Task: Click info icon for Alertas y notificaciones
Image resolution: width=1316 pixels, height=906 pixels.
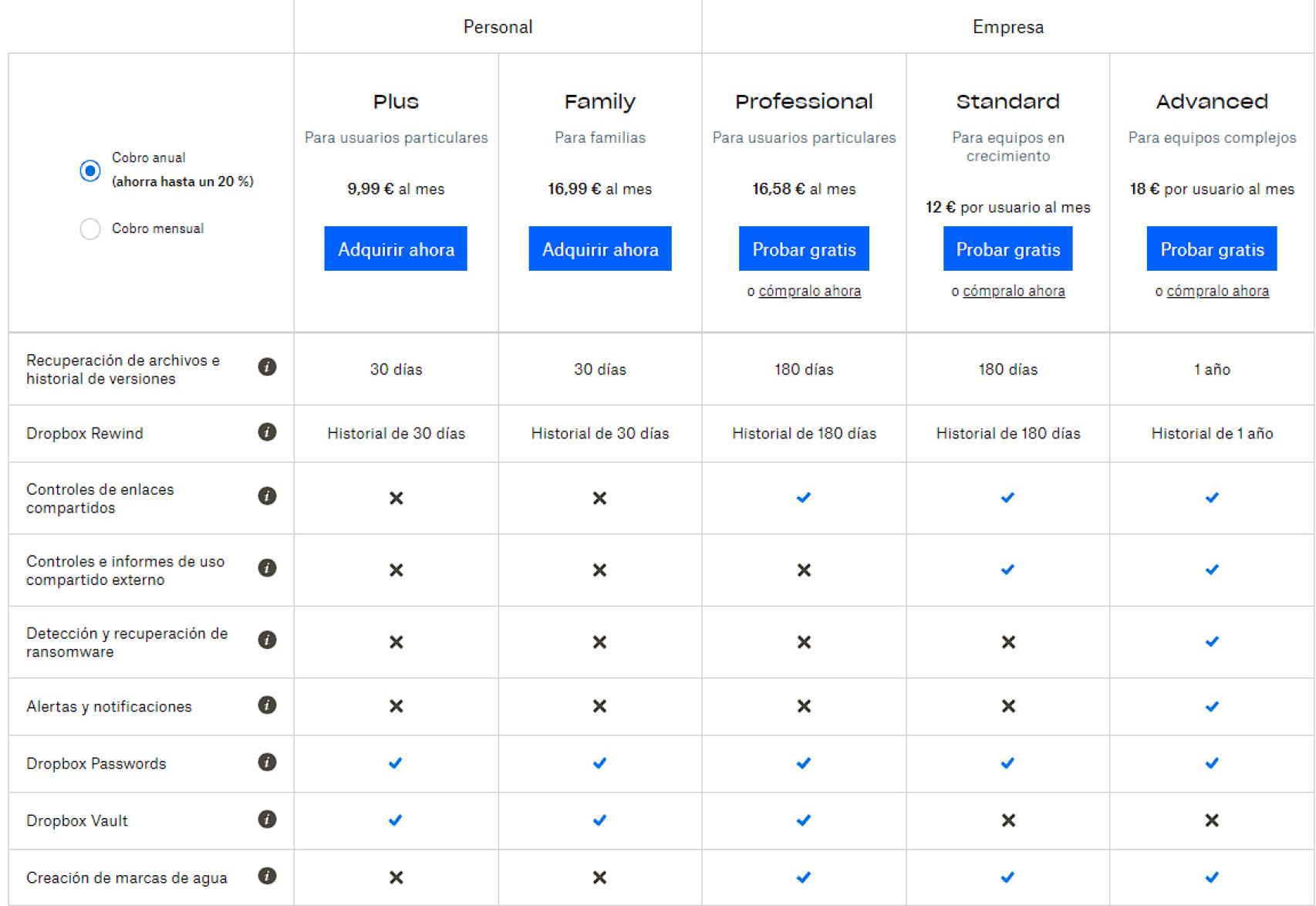Action: click(267, 705)
